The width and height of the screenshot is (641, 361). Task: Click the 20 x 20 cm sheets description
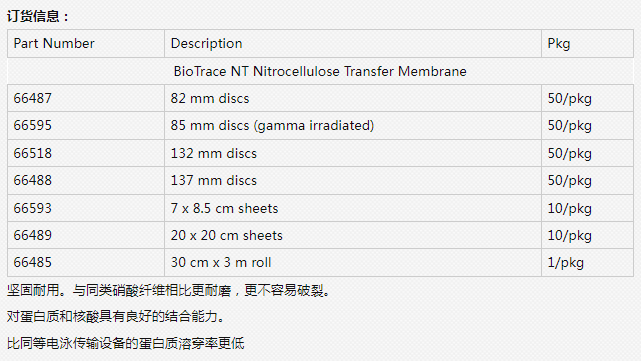(x=226, y=235)
